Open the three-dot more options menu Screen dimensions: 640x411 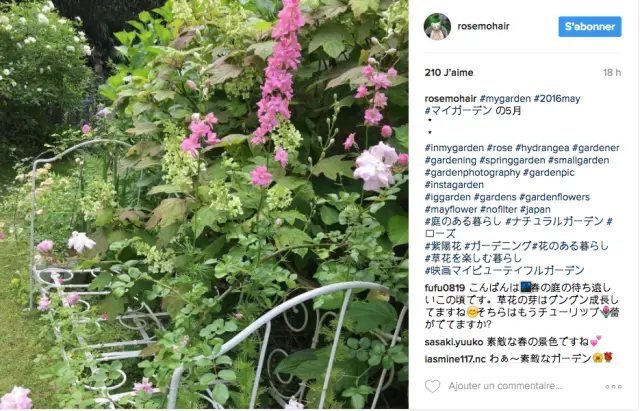(613, 387)
